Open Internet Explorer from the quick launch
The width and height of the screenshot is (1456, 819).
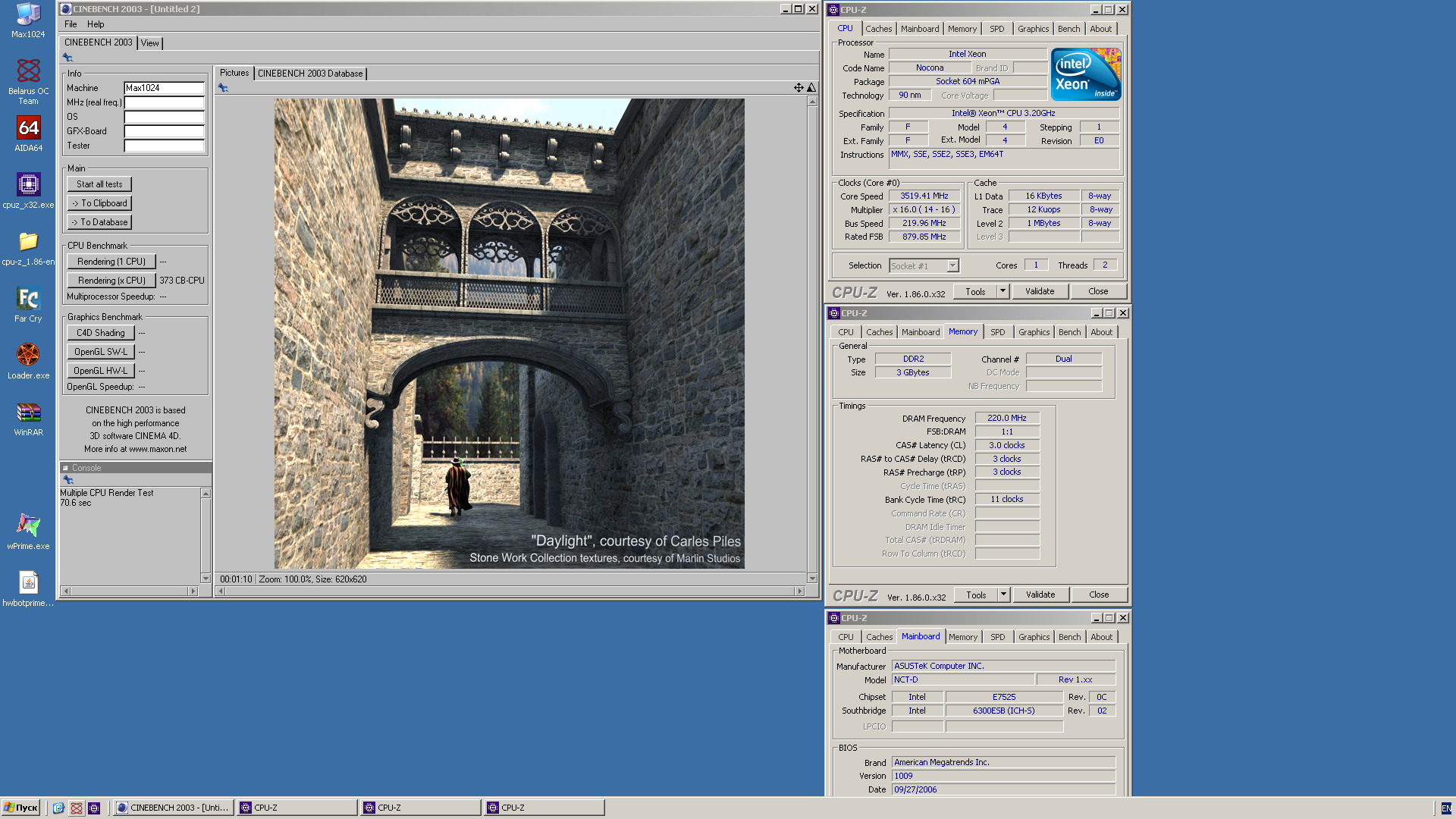[x=58, y=808]
